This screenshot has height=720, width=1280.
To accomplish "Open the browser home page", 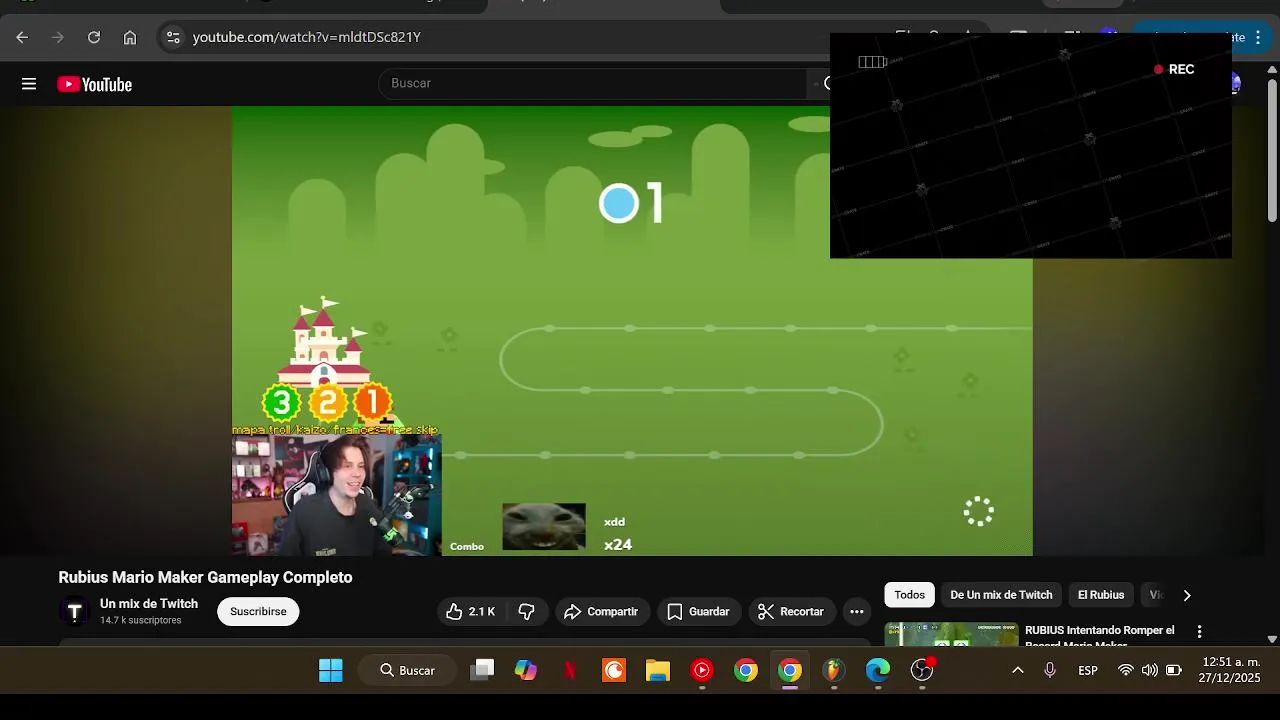I will (x=130, y=37).
